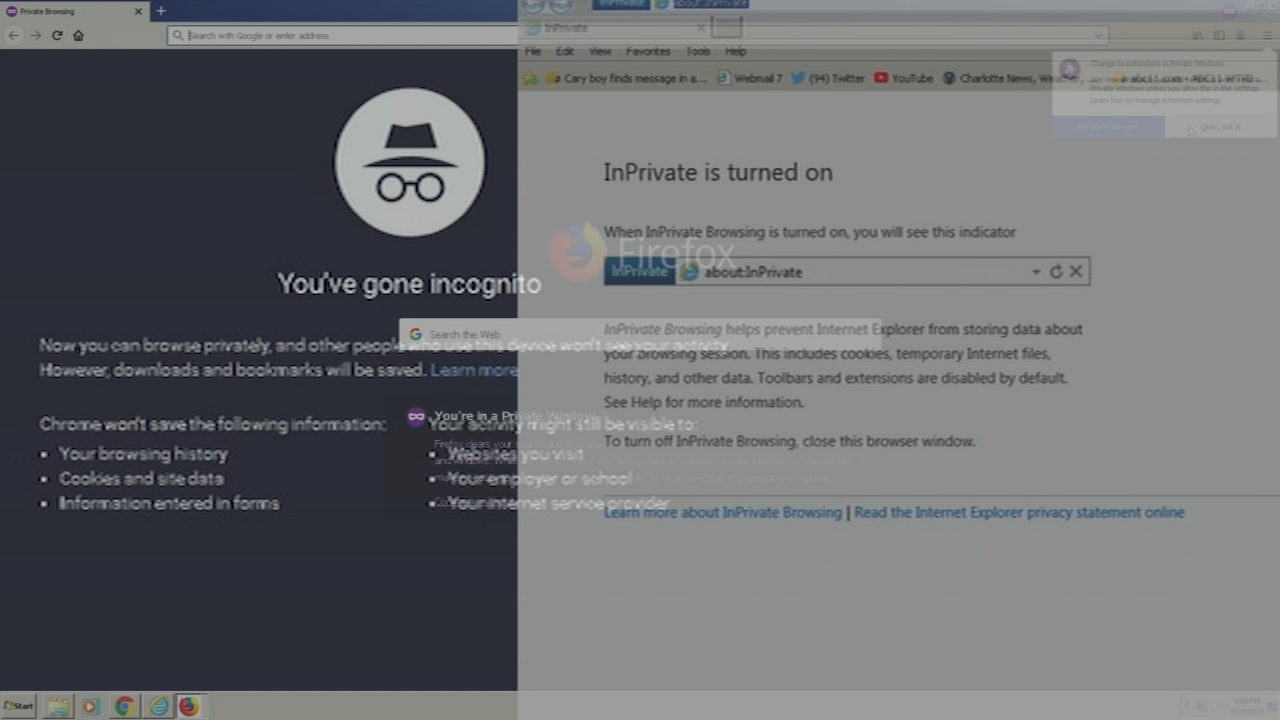The width and height of the screenshot is (1280, 720).
Task: Open the Tools menu
Action: click(x=698, y=51)
